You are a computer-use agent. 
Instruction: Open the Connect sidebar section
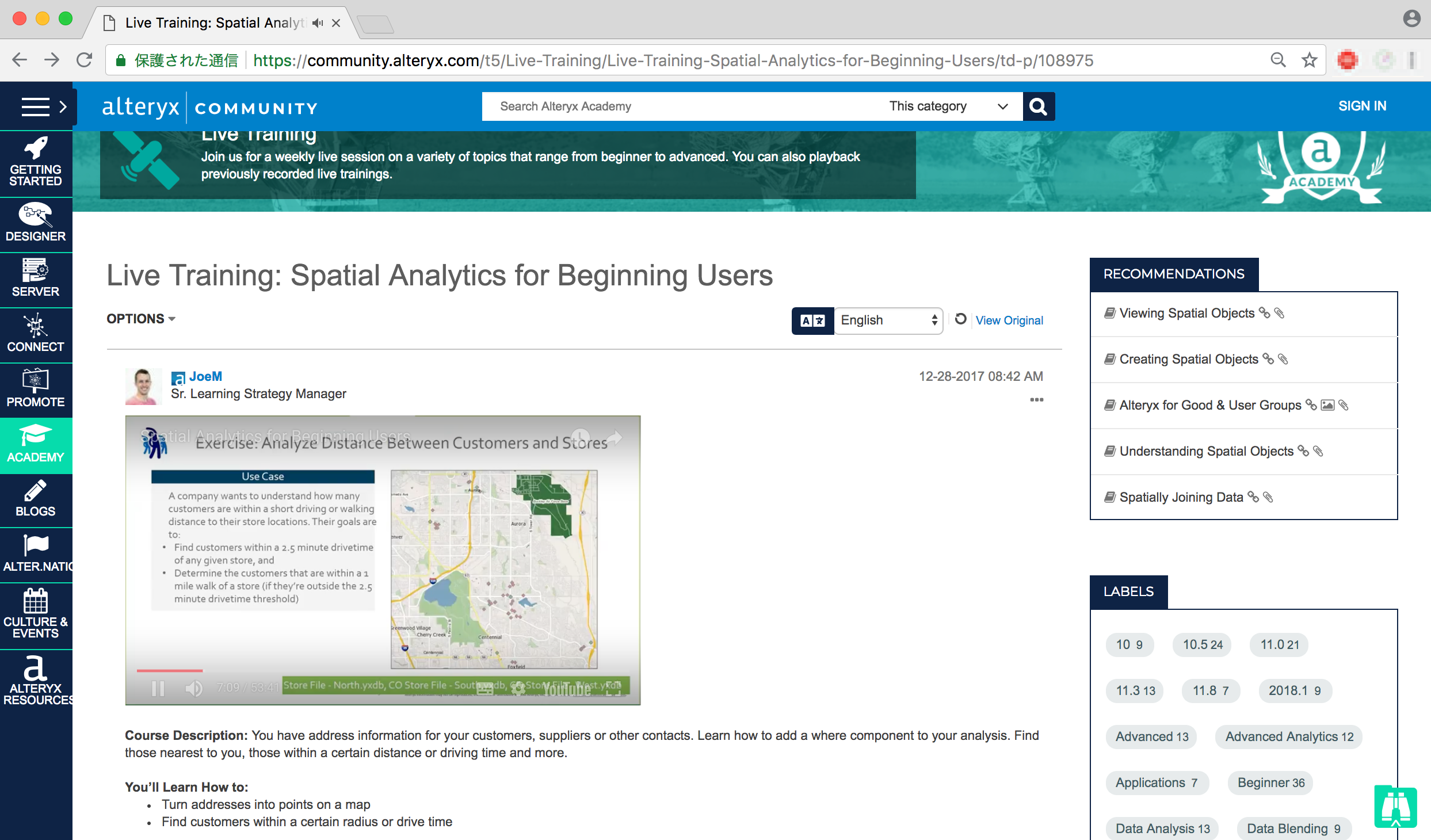click(36, 334)
